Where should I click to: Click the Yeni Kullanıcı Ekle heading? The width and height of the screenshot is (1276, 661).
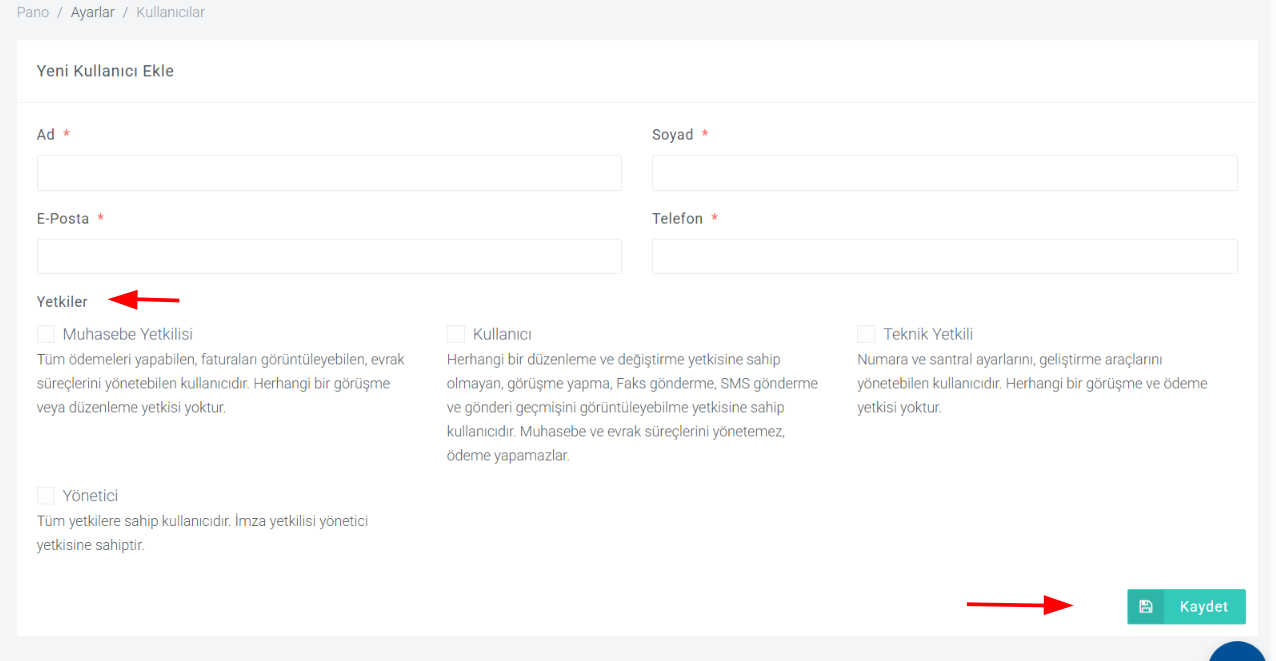(105, 71)
